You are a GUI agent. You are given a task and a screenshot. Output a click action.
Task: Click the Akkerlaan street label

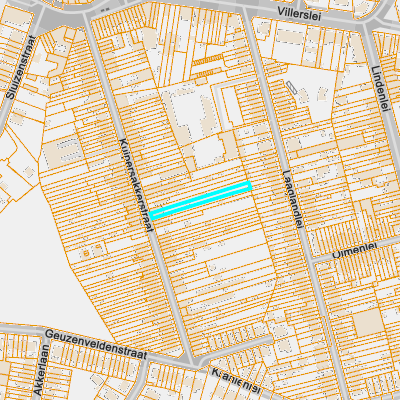click(x=41, y=370)
